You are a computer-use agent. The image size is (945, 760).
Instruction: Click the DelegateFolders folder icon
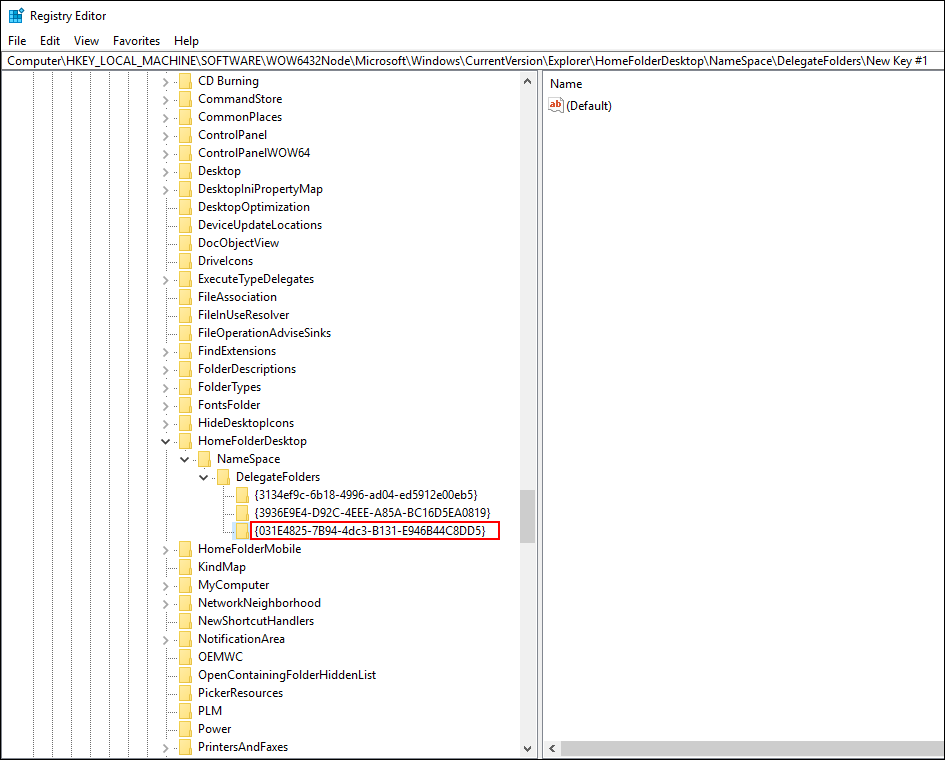click(224, 477)
